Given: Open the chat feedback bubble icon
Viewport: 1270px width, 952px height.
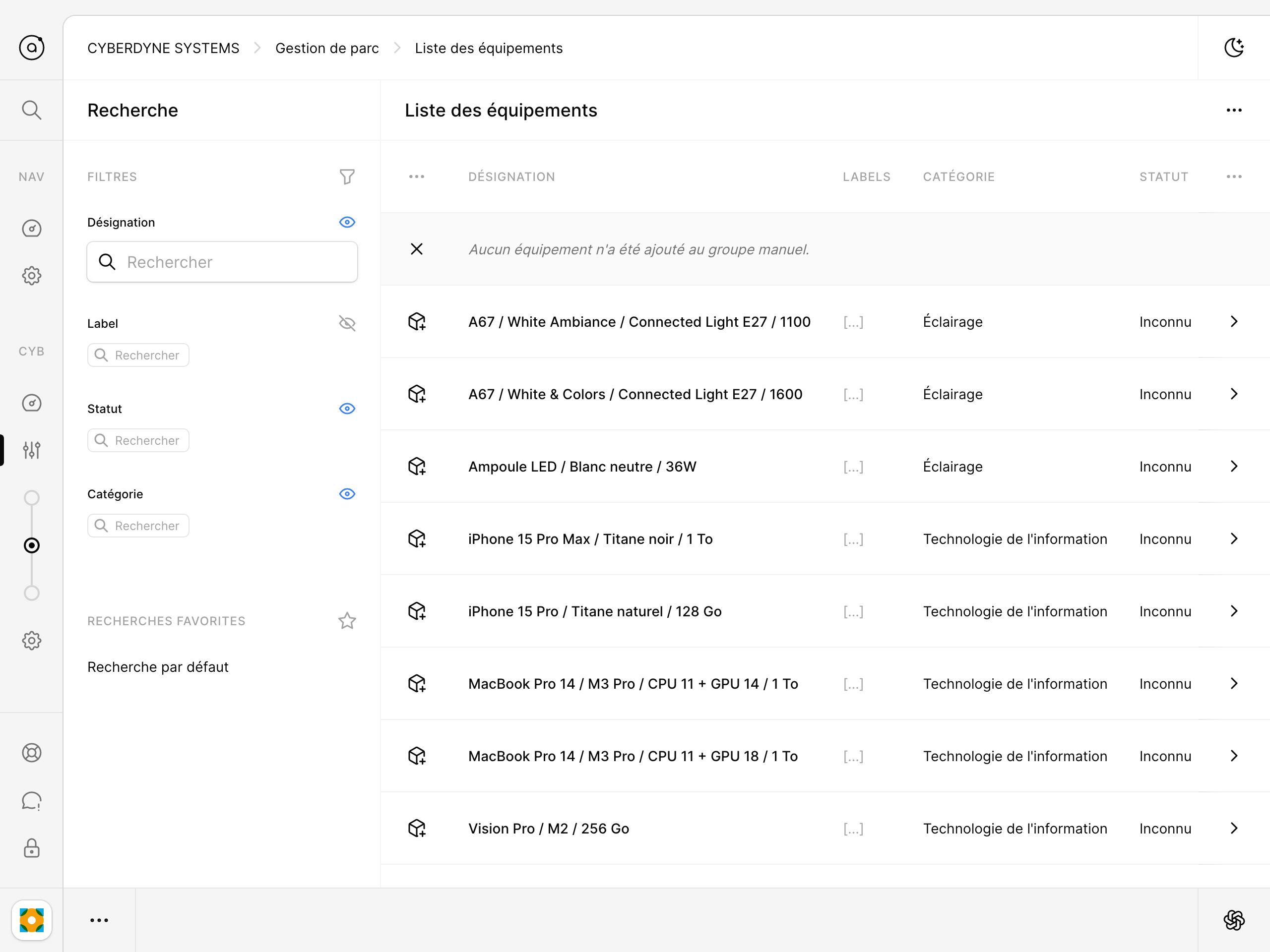Looking at the screenshot, I should (x=32, y=800).
